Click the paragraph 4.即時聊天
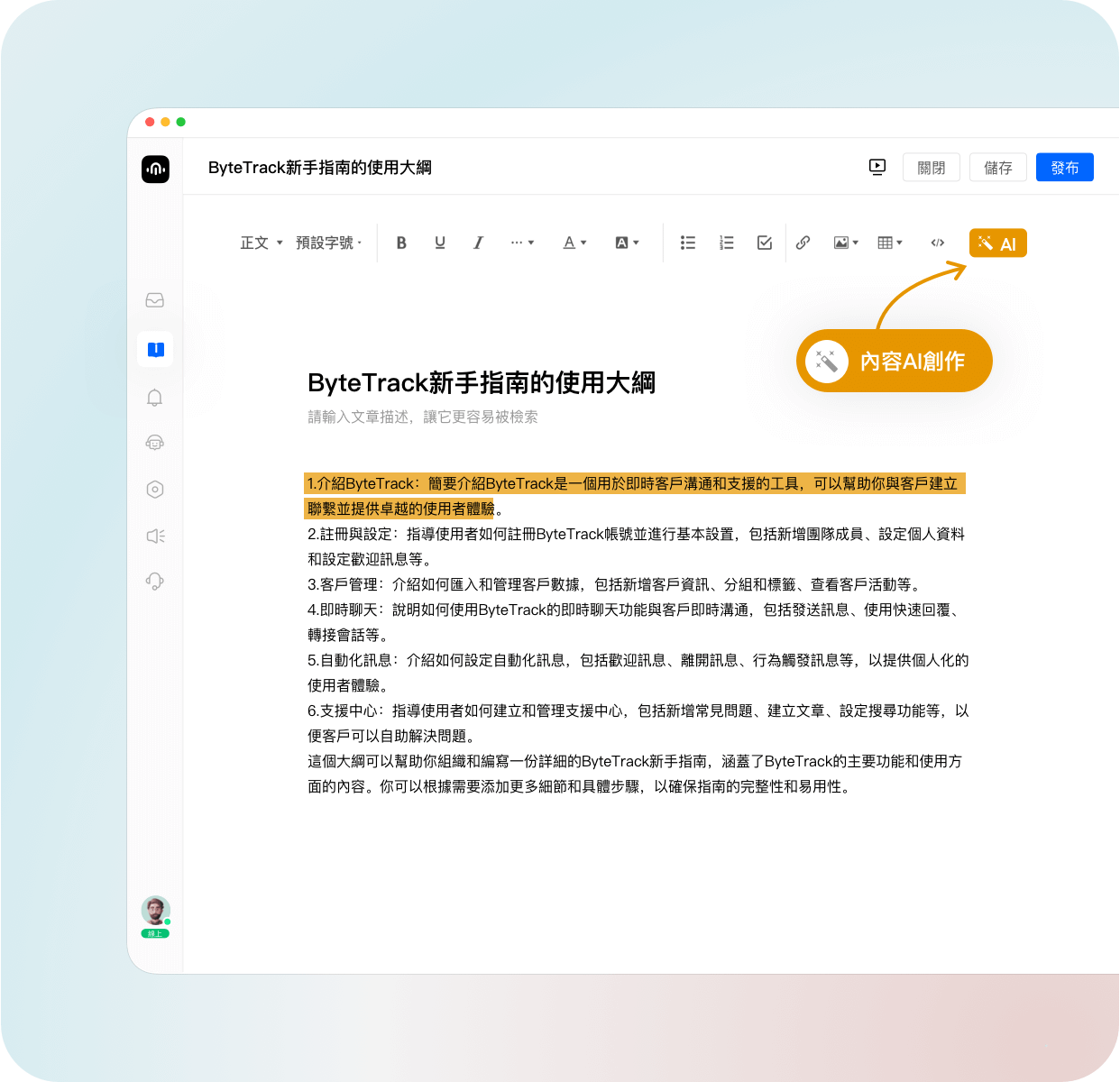1120x1082 pixels. point(637,622)
